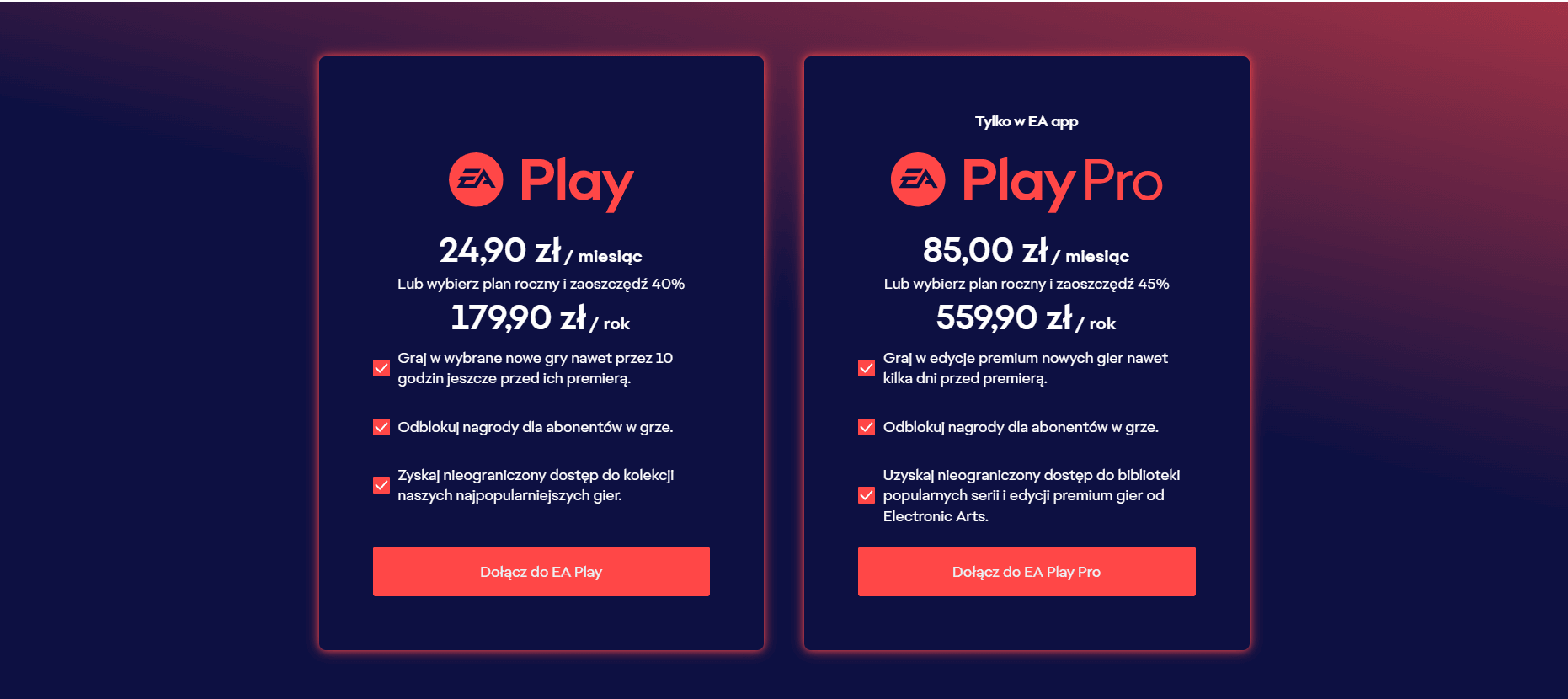Click checkmark next to 'Uzyskaj nieograniczony dostęp'
Screen dimensions: 1568x699
click(867, 495)
